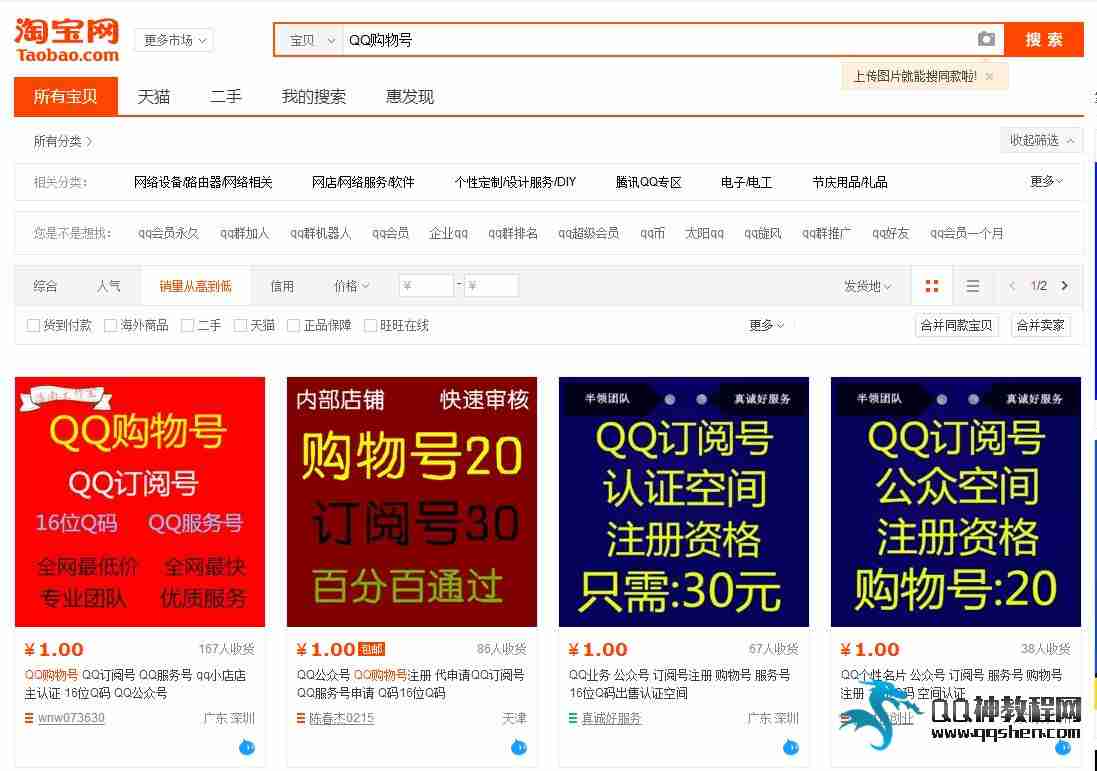Image resolution: width=1097 pixels, height=771 pixels.
Task: Switch to list view layout
Action: pos(972,285)
